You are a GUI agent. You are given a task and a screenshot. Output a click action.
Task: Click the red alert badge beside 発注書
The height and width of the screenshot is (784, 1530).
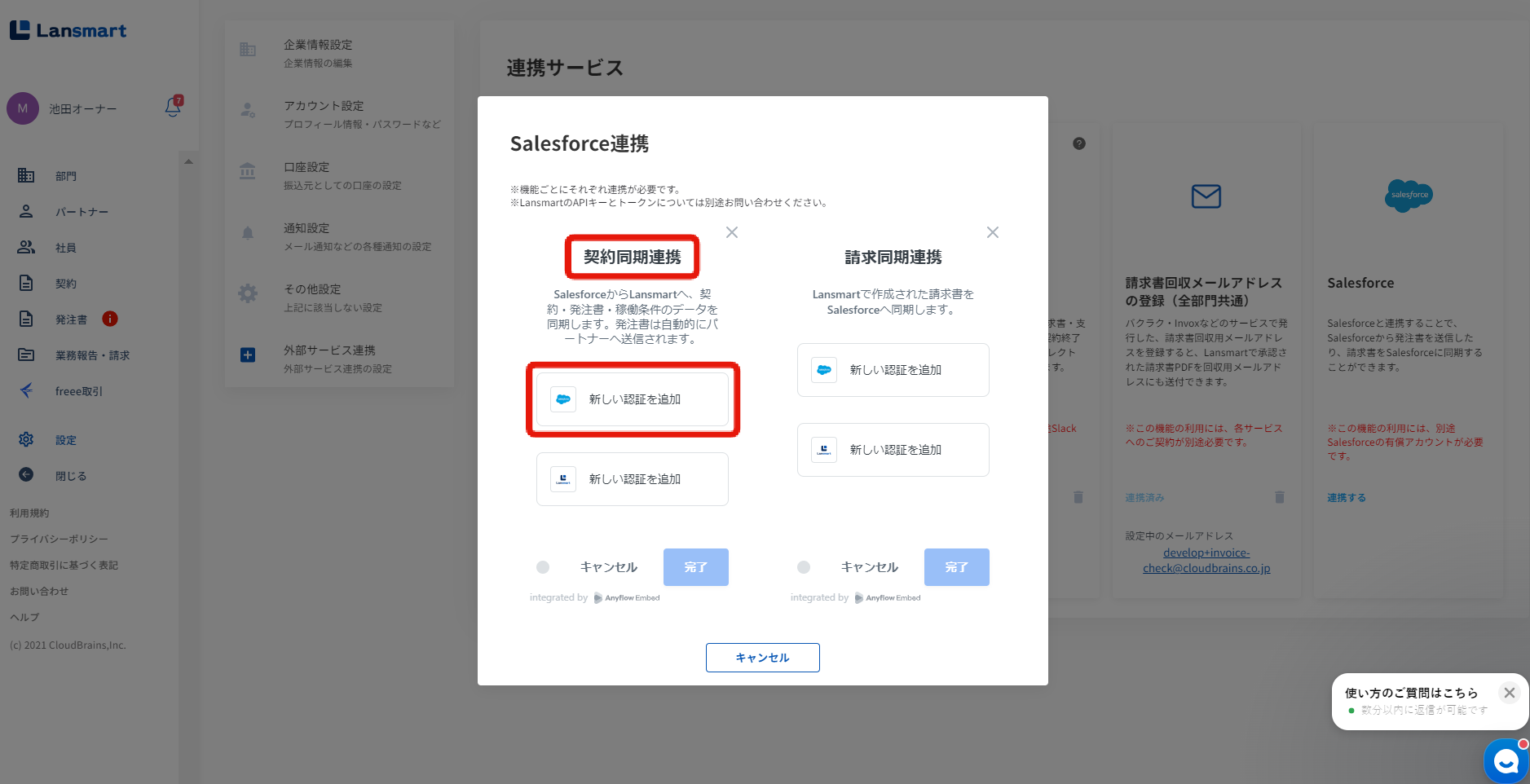110,319
